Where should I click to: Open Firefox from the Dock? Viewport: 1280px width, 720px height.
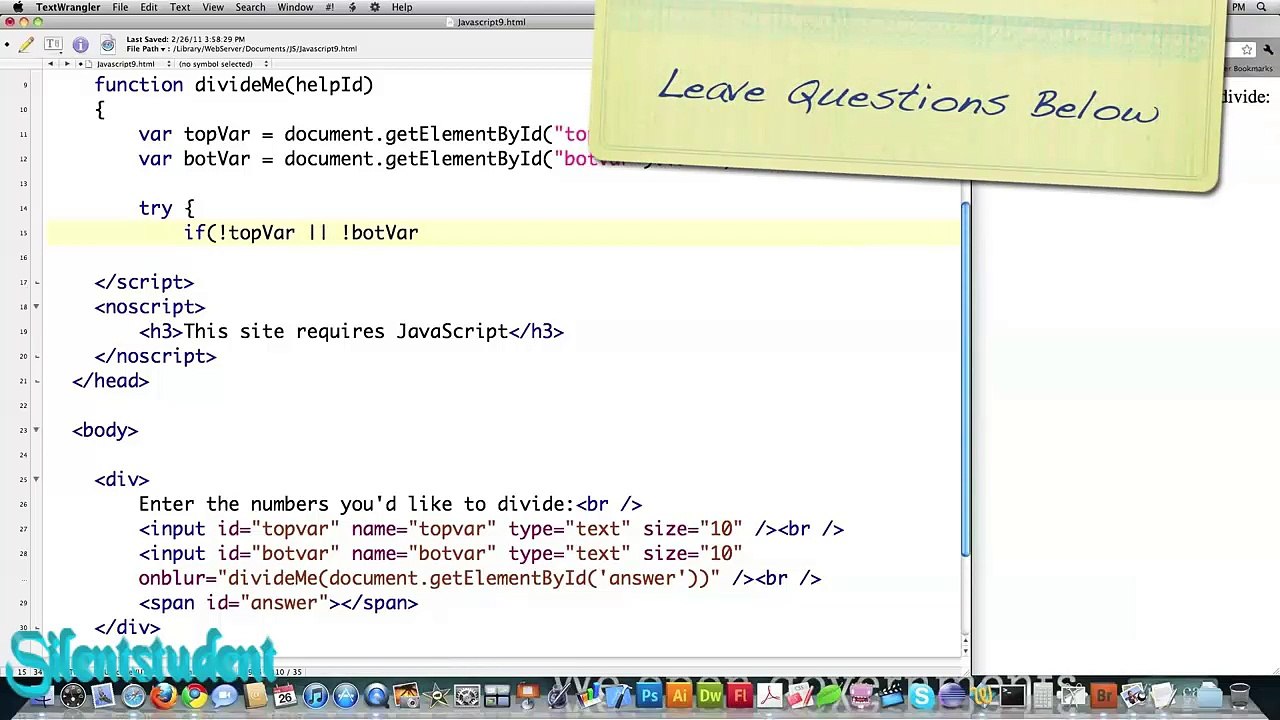[x=164, y=696]
